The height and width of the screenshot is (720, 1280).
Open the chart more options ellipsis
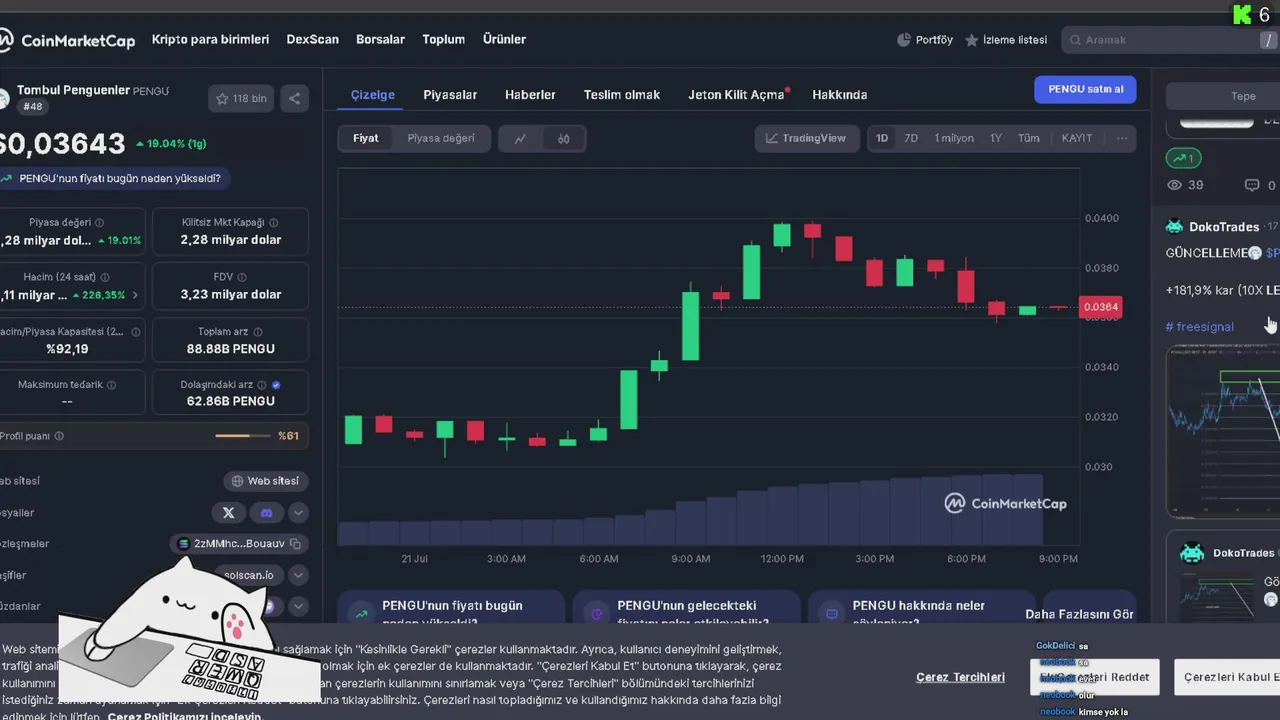coord(1122,139)
